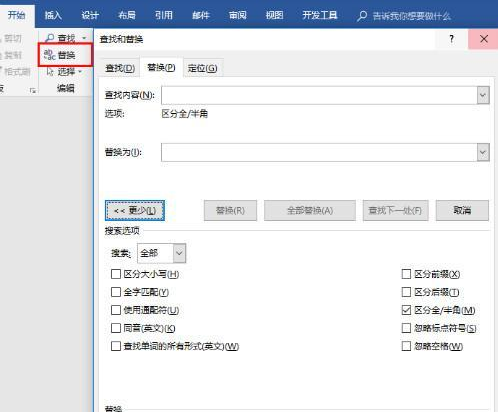
Task: Uncheck 区分全/半角(M) checkbox
Action: [406, 310]
